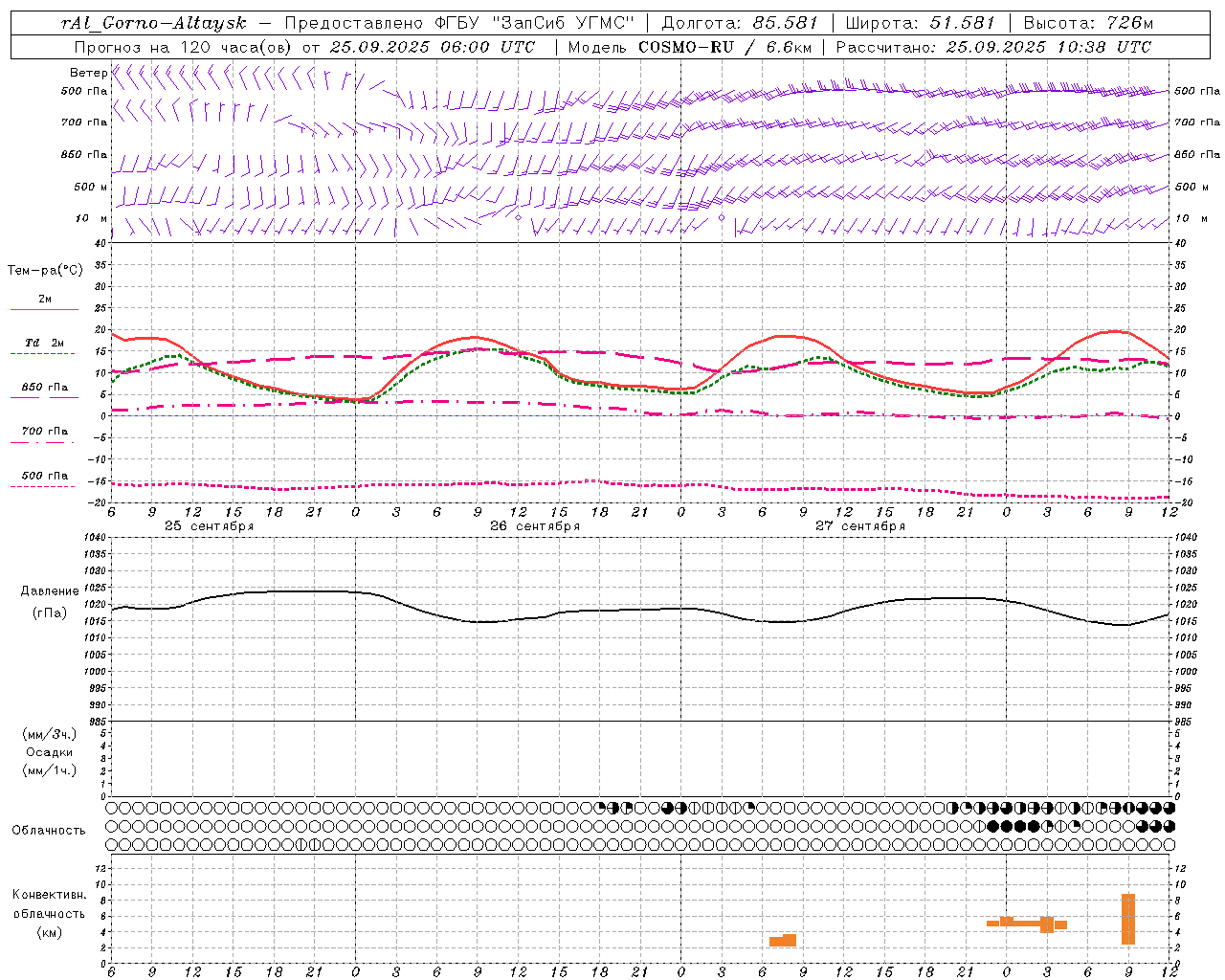The width and height of the screenshot is (1225, 980).
Task: Select the 850 гПа entry in temperature legend
Action: 45,388
